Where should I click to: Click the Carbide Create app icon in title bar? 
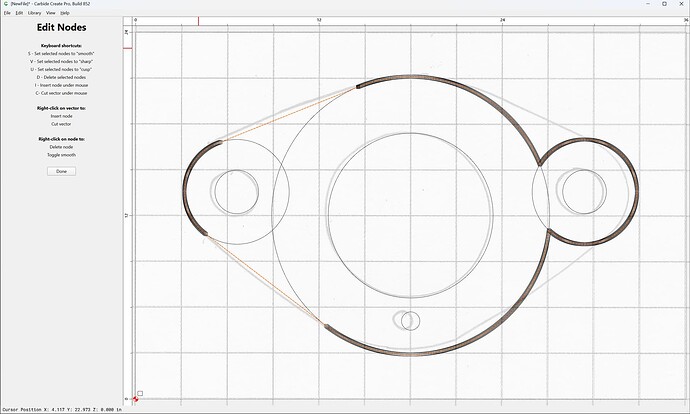pos(6,4)
